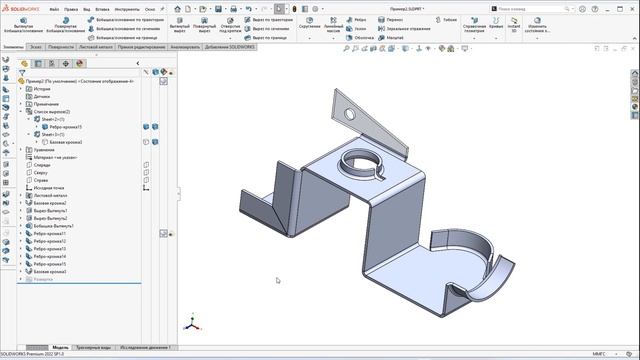The image size is (640, 360).
Task: Switch to the ConfigurationManager tab icon
Action: (x=52, y=63)
